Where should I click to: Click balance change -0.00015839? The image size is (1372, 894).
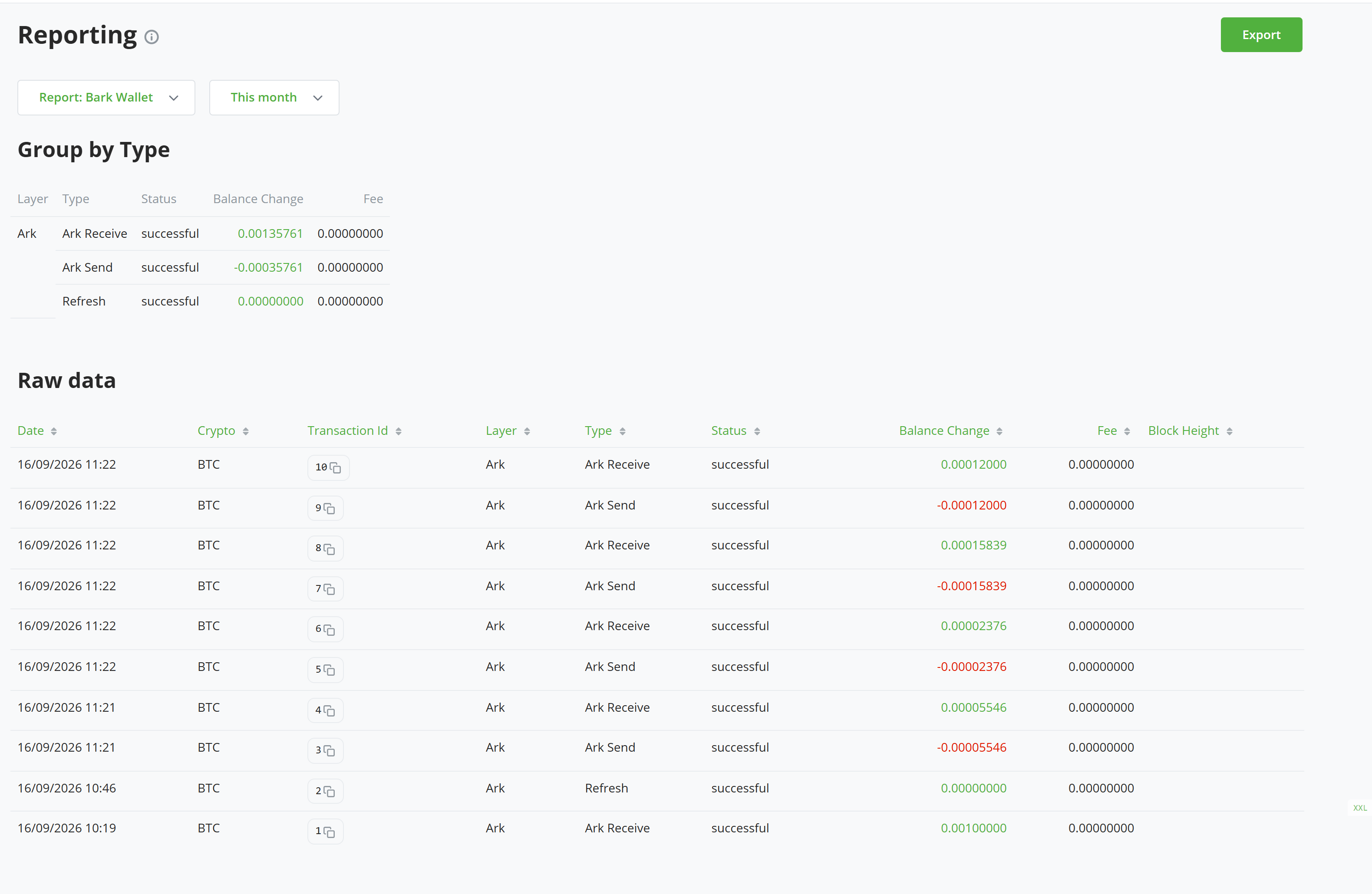tap(972, 586)
